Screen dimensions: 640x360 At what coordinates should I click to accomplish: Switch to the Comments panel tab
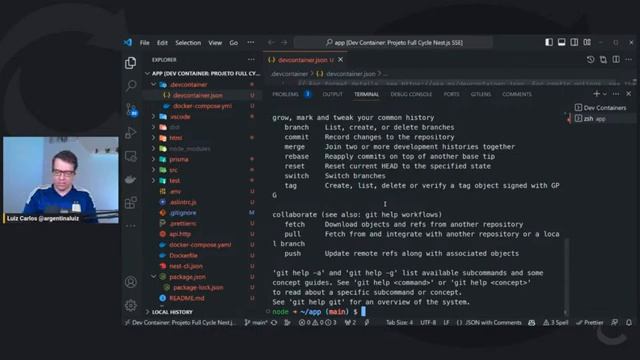click(517, 94)
